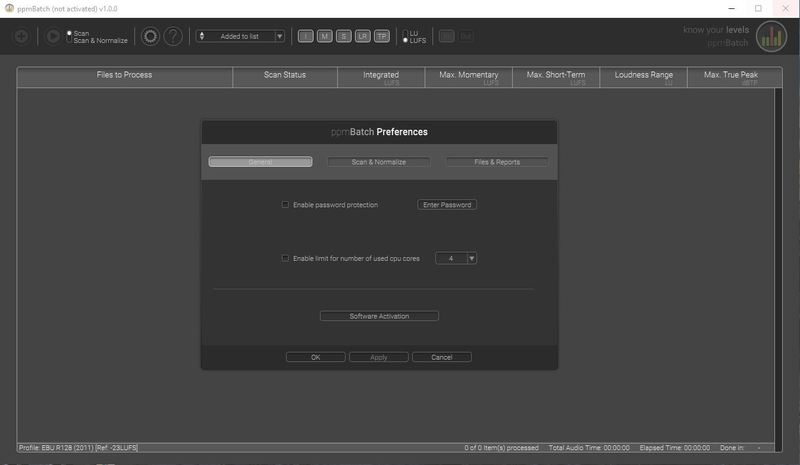The image size is (800, 465).
Task: Select the Scan & Normalize radio option
Action: point(69,41)
